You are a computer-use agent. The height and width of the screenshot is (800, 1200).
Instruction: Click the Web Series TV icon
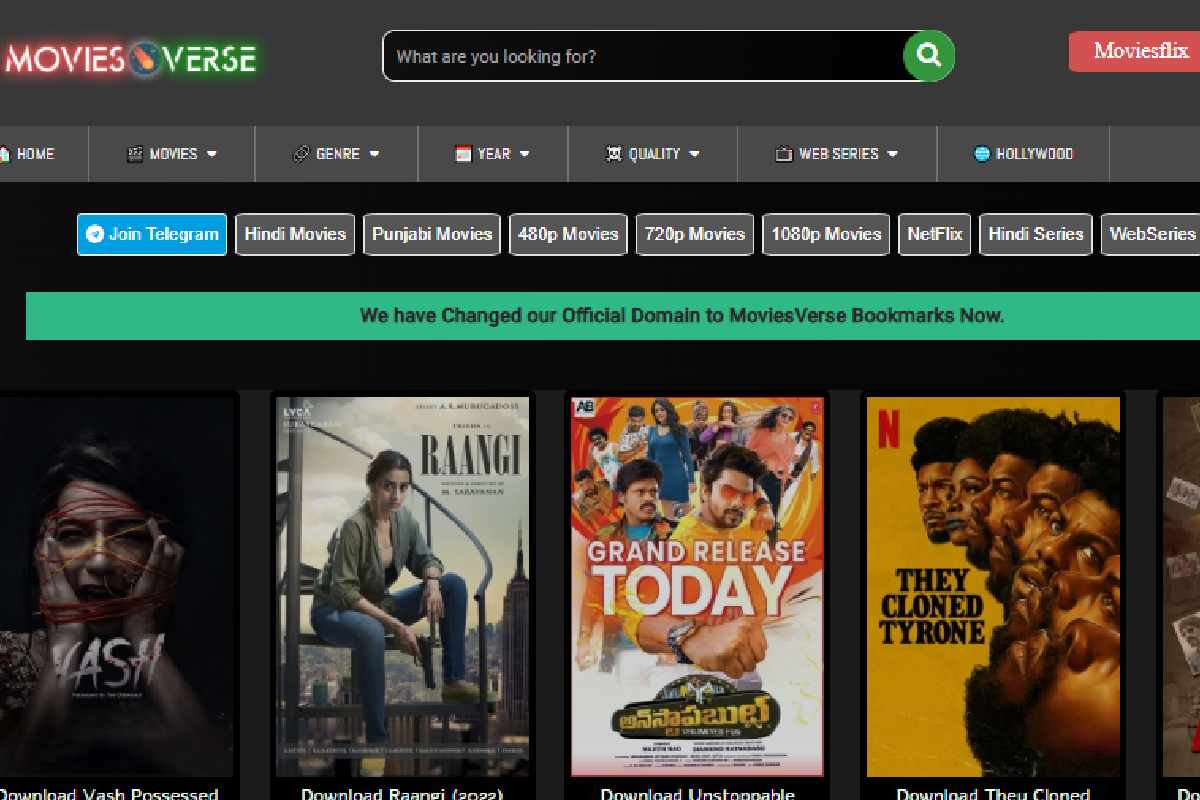(x=784, y=154)
